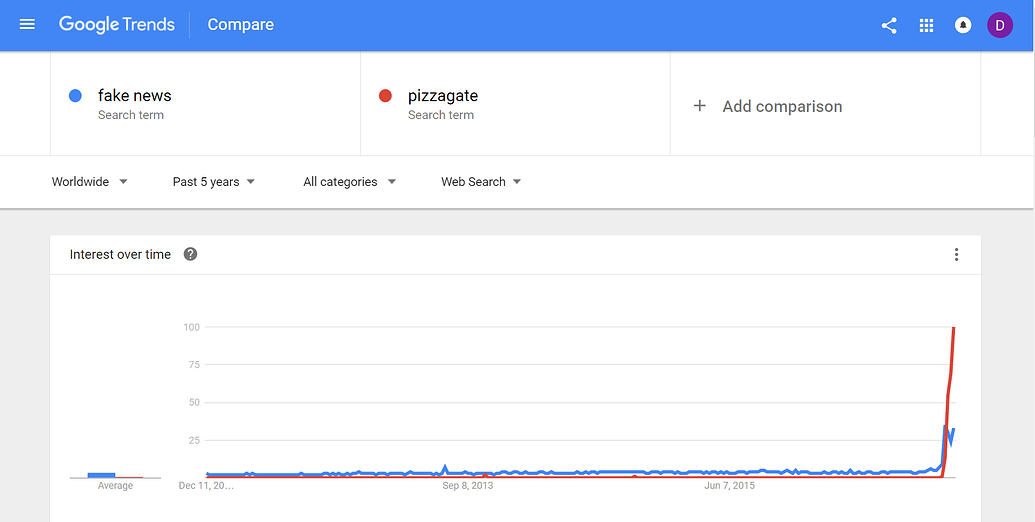The width and height of the screenshot is (1035, 522).
Task: Click the red dot for pizzagate
Action: point(385,96)
